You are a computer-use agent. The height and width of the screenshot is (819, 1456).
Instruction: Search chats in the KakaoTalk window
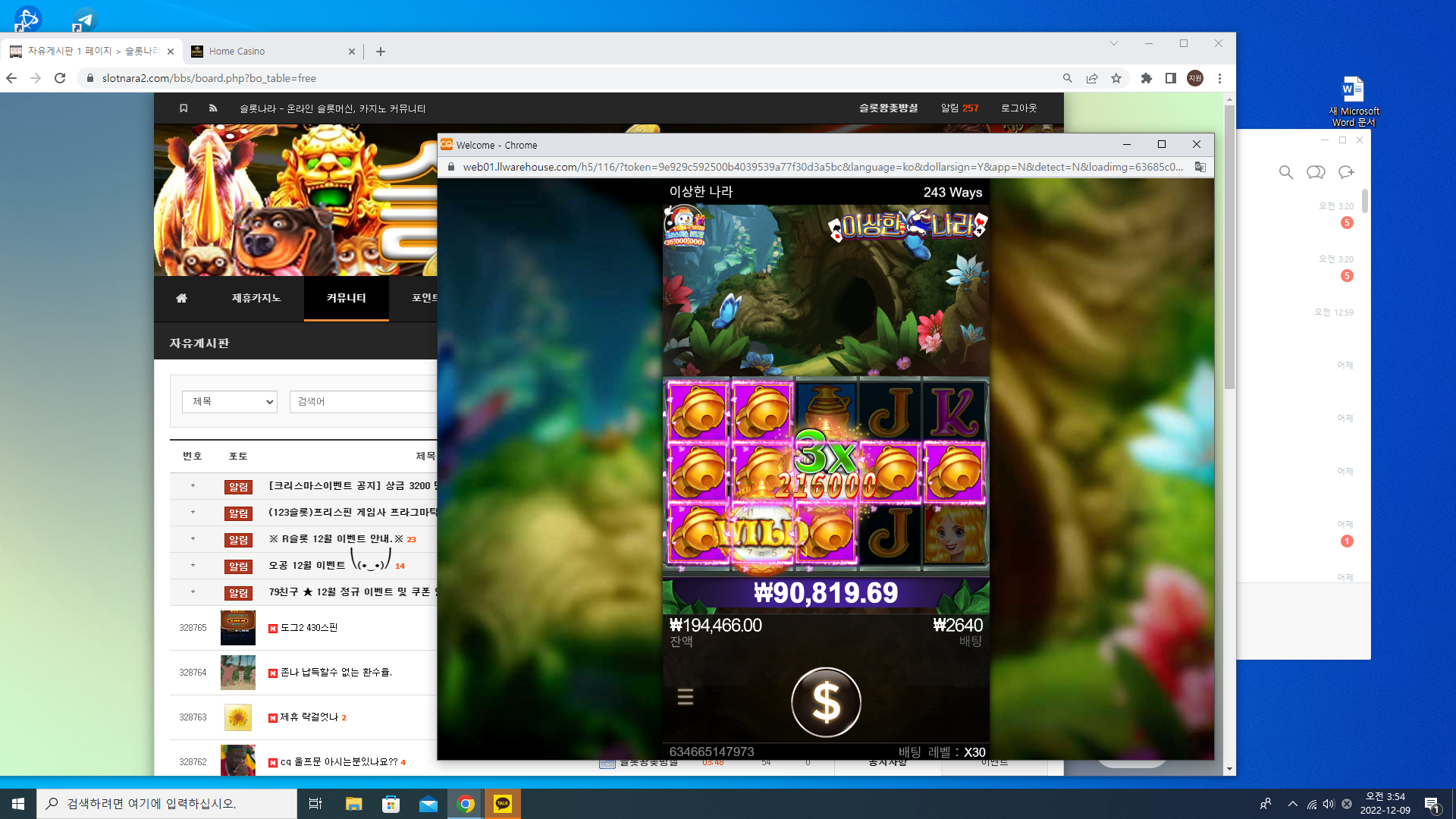click(x=1286, y=172)
